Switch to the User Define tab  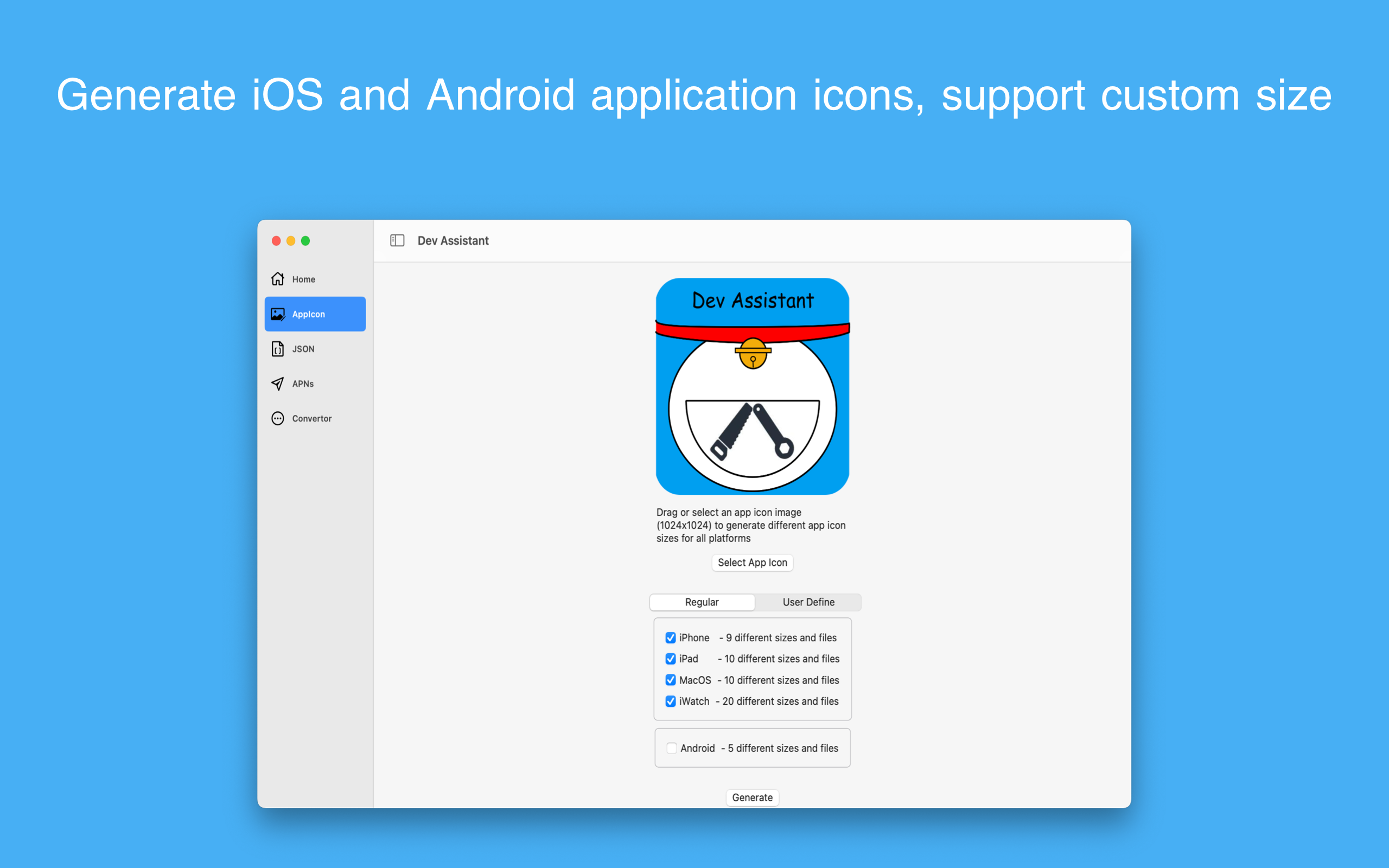808,602
